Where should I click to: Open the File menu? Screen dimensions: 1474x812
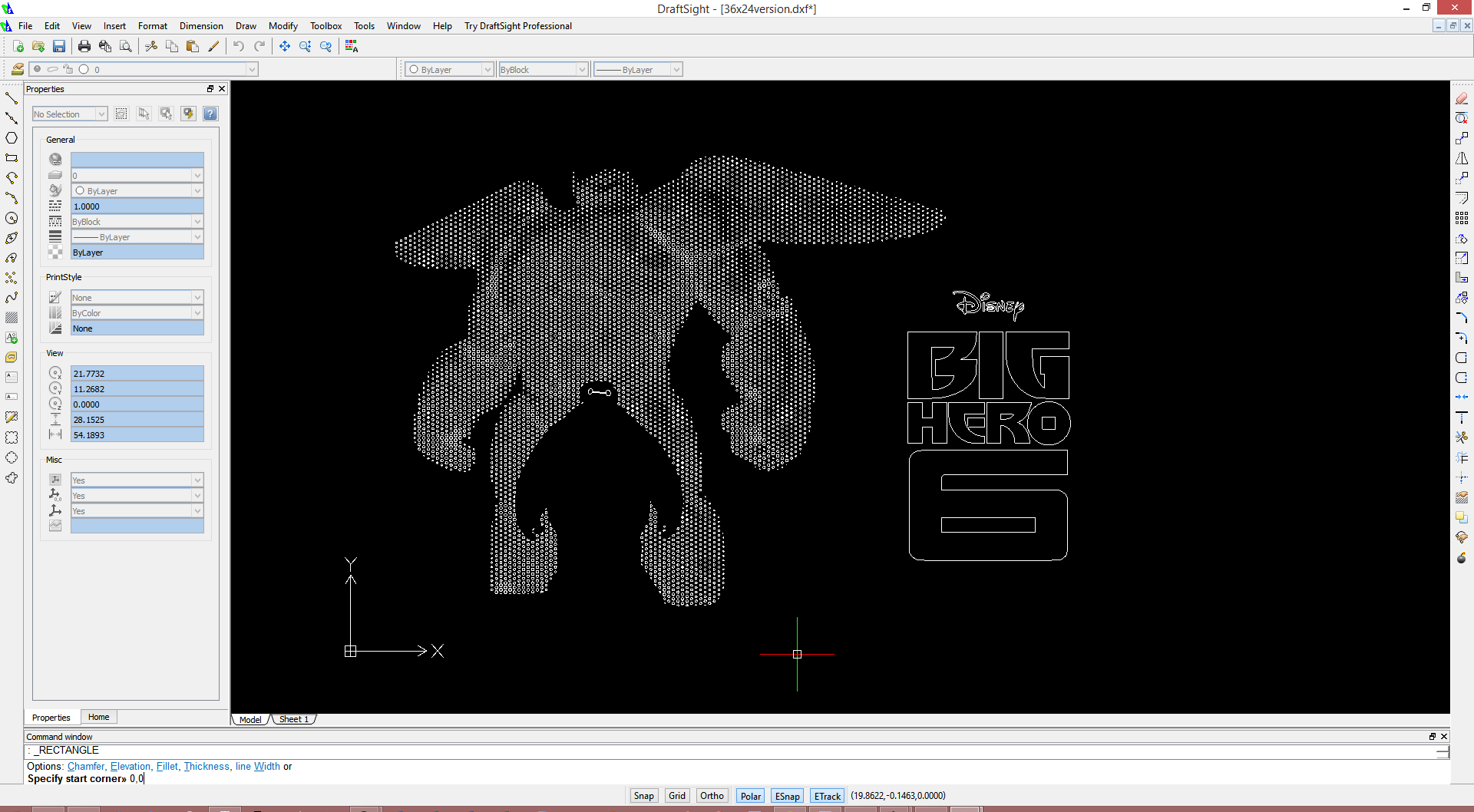(25, 25)
